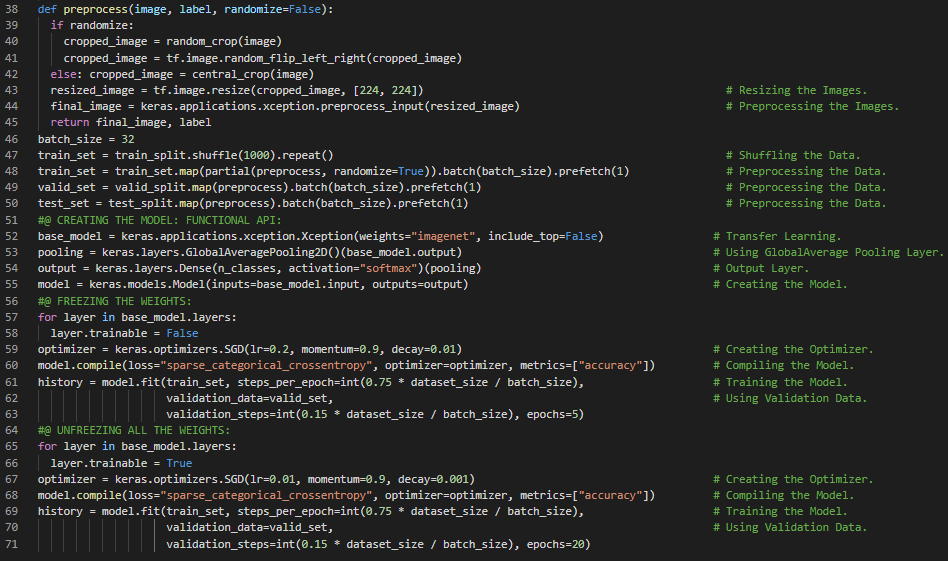Click line number 38 in the gutter
948x561 pixels.
[x=13, y=9]
